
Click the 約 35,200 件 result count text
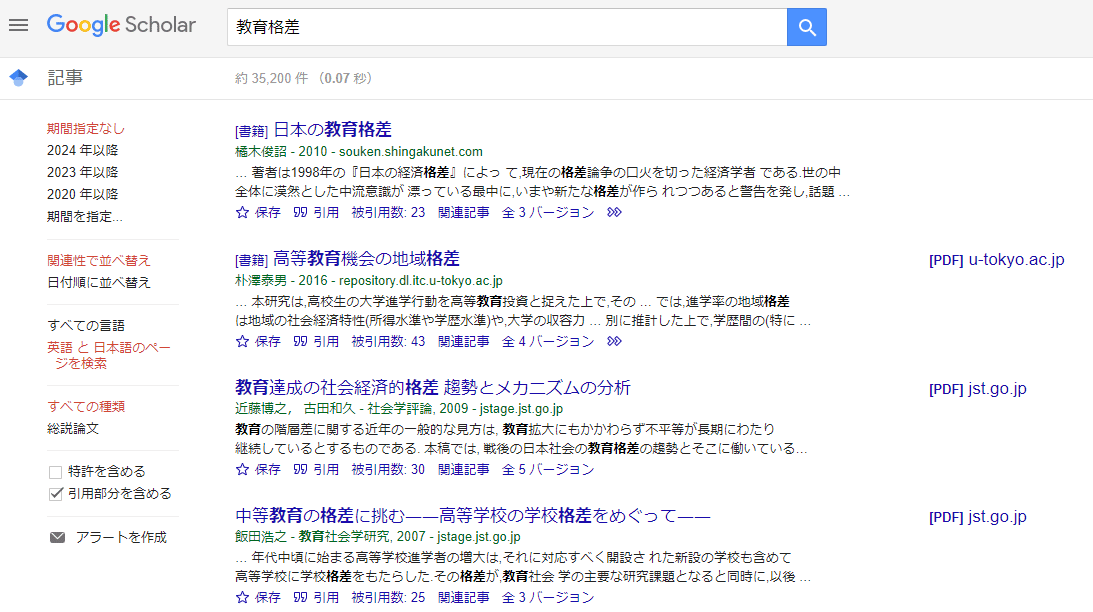[x=271, y=78]
